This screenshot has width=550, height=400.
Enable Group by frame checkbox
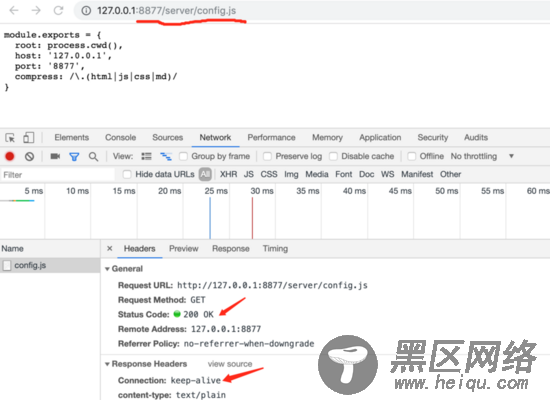[x=183, y=156]
